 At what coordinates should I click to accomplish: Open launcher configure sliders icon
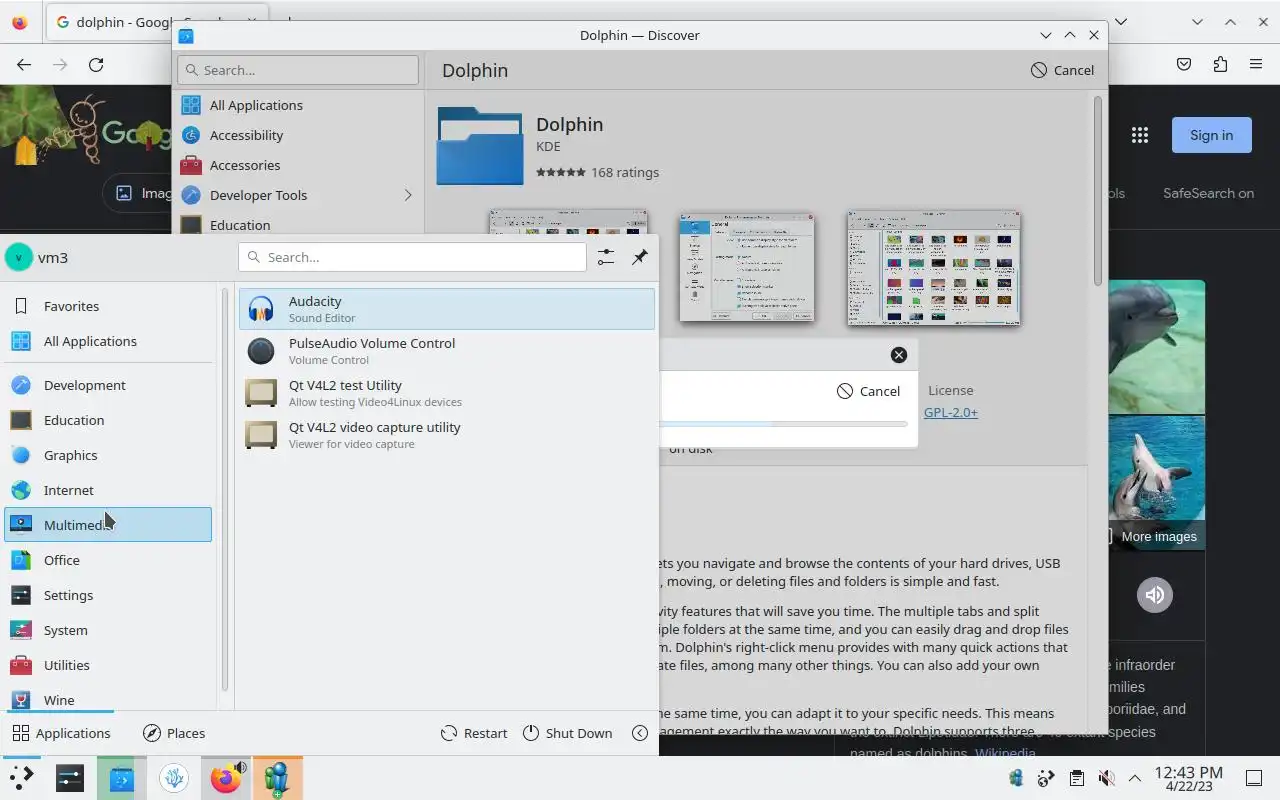[x=606, y=257]
